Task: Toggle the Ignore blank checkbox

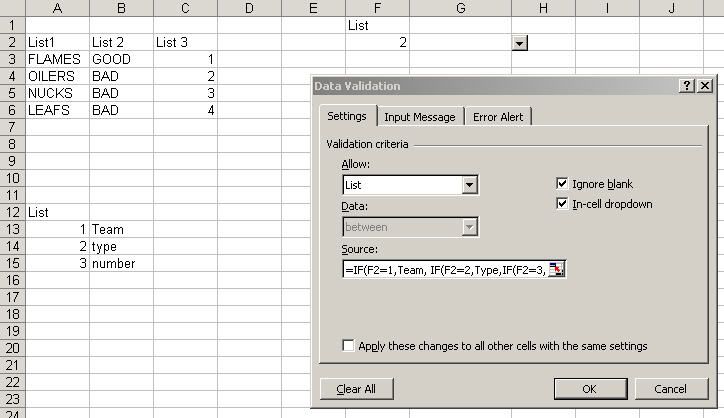Action: [563, 184]
